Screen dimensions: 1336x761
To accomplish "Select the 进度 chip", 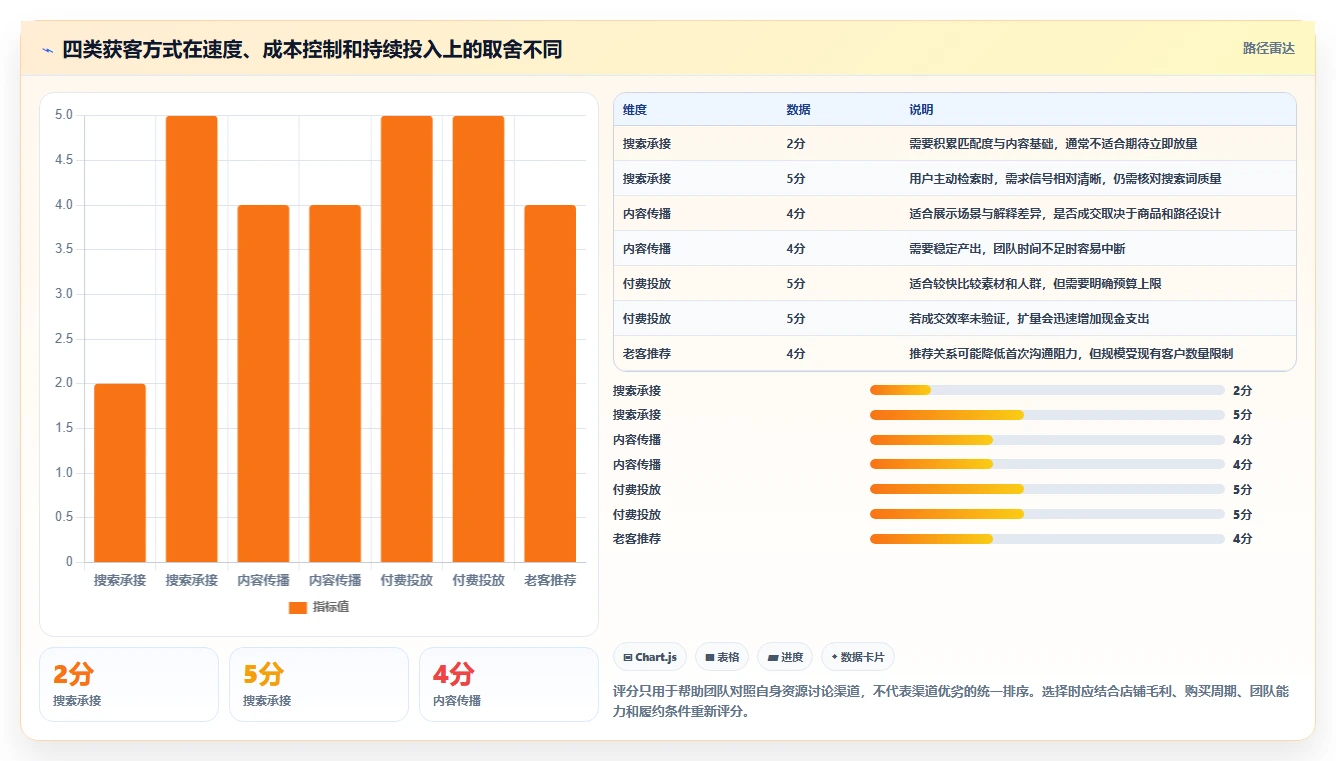I will [785, 657].
